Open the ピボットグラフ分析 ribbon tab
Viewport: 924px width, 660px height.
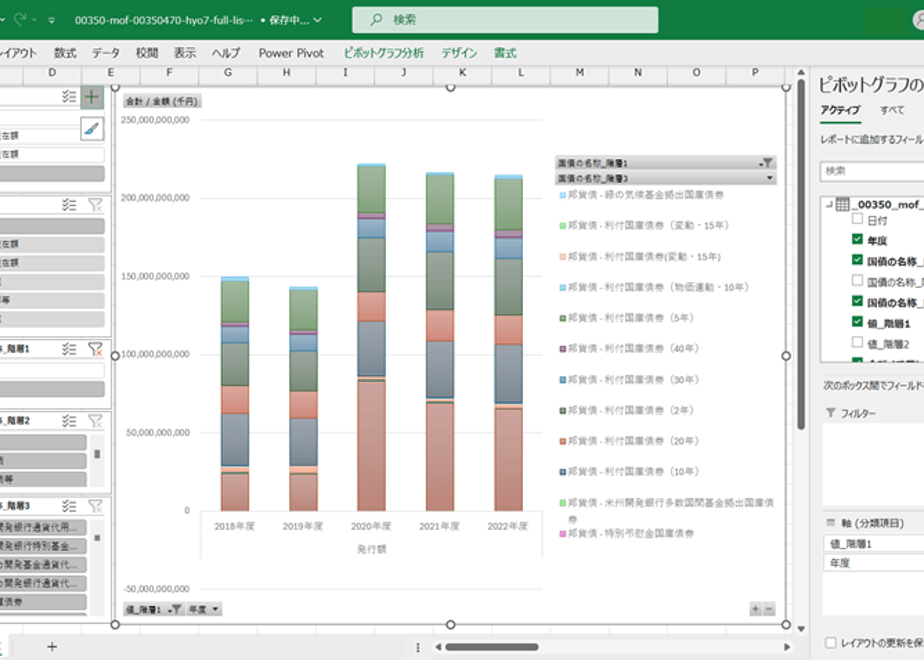pyautogui.click(x=384, y=53)
